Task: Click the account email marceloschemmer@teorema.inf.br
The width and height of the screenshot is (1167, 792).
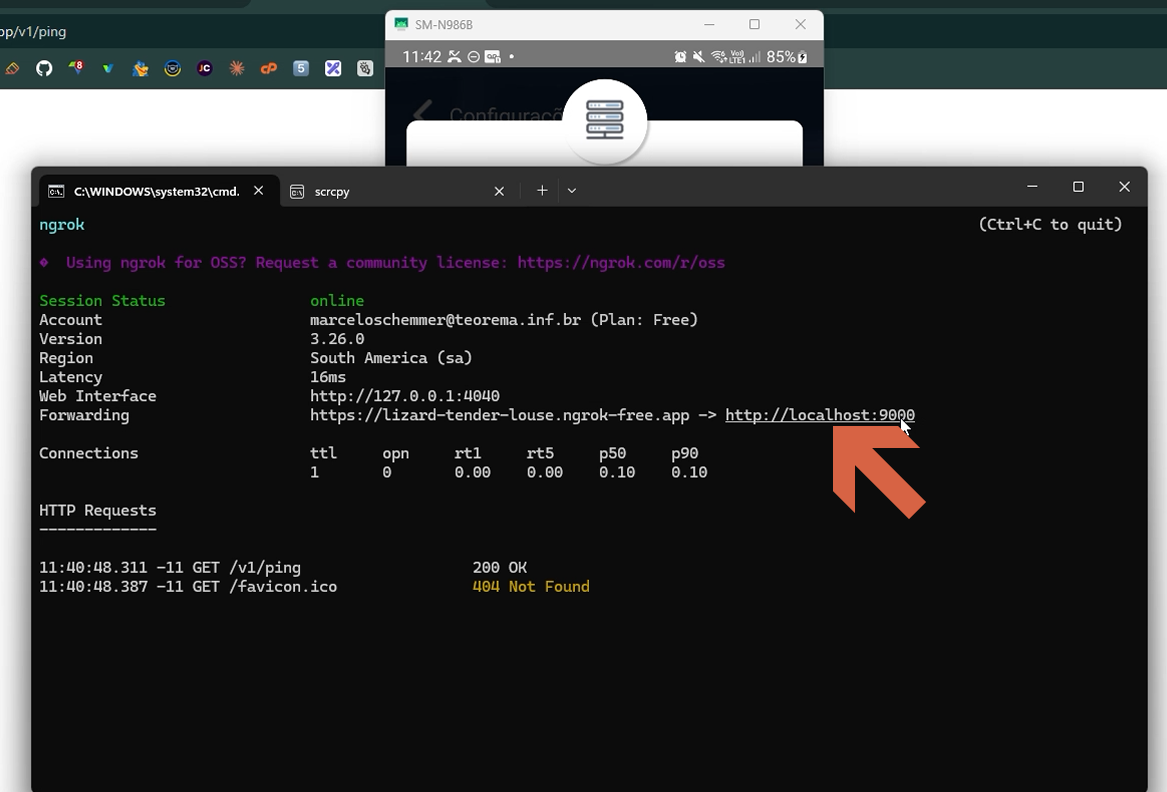Action: [x=445, y=320]
